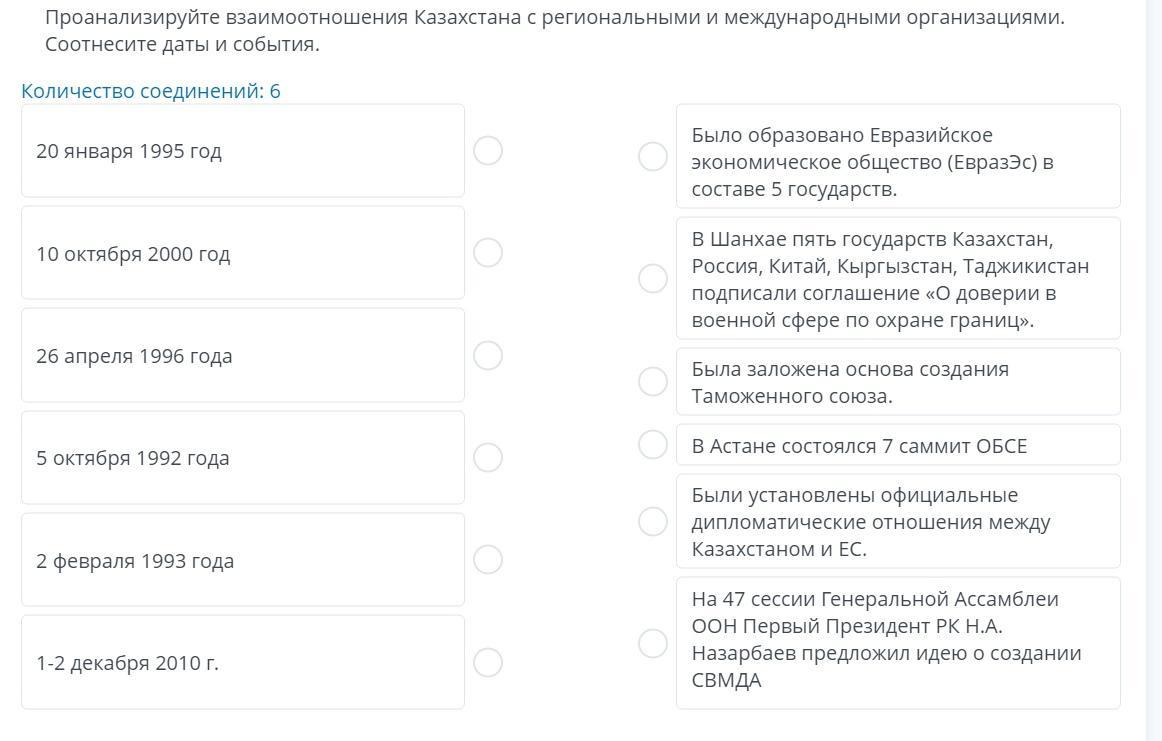
Task: Click the 20 января 1995 год date box
Action: point(243,151)
